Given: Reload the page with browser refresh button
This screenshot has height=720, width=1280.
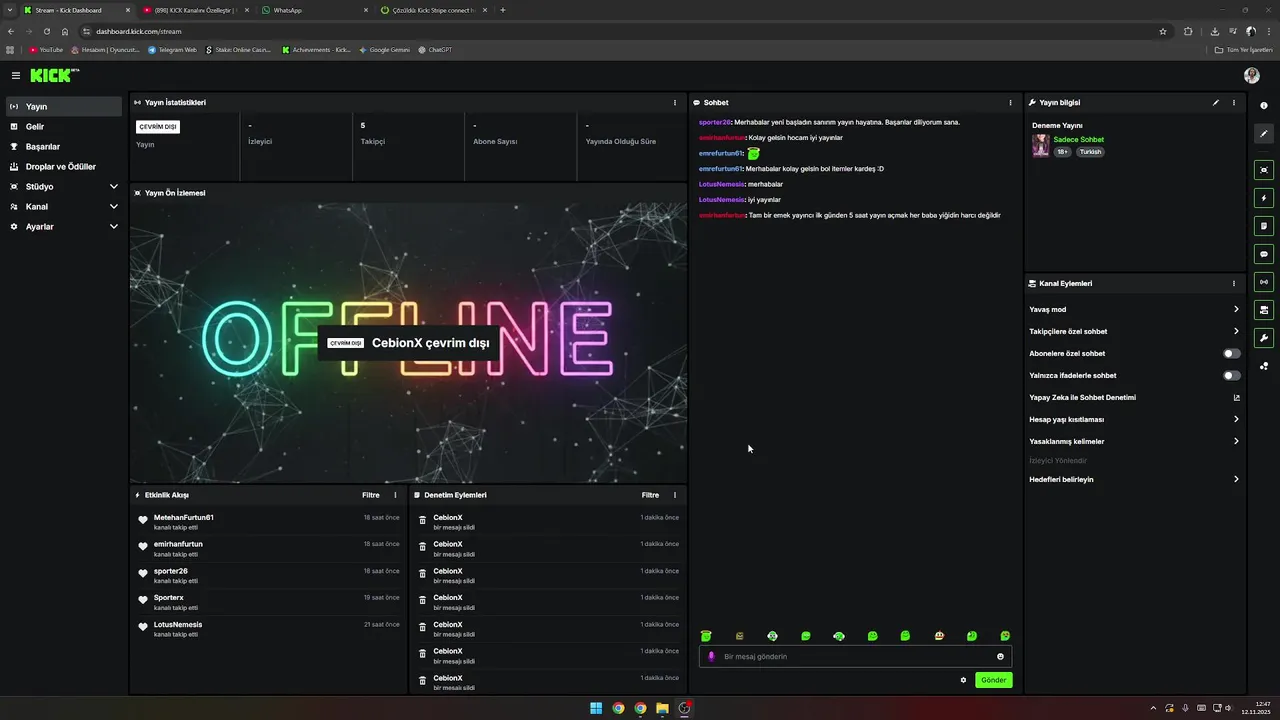Looking at the screenshot, I should (x=46, y=31).
